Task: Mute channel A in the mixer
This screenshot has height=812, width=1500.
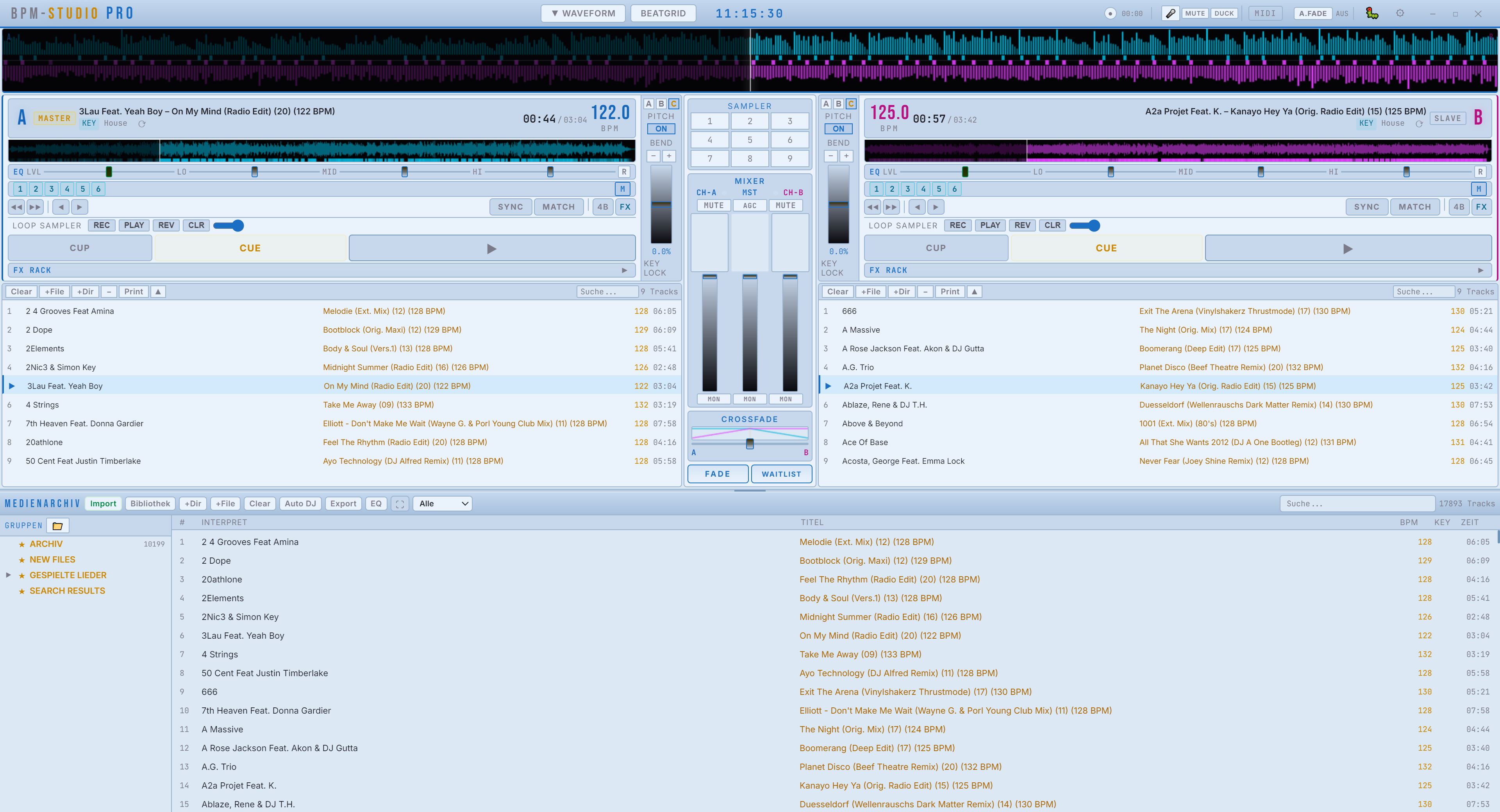Action: click(714, 205)
